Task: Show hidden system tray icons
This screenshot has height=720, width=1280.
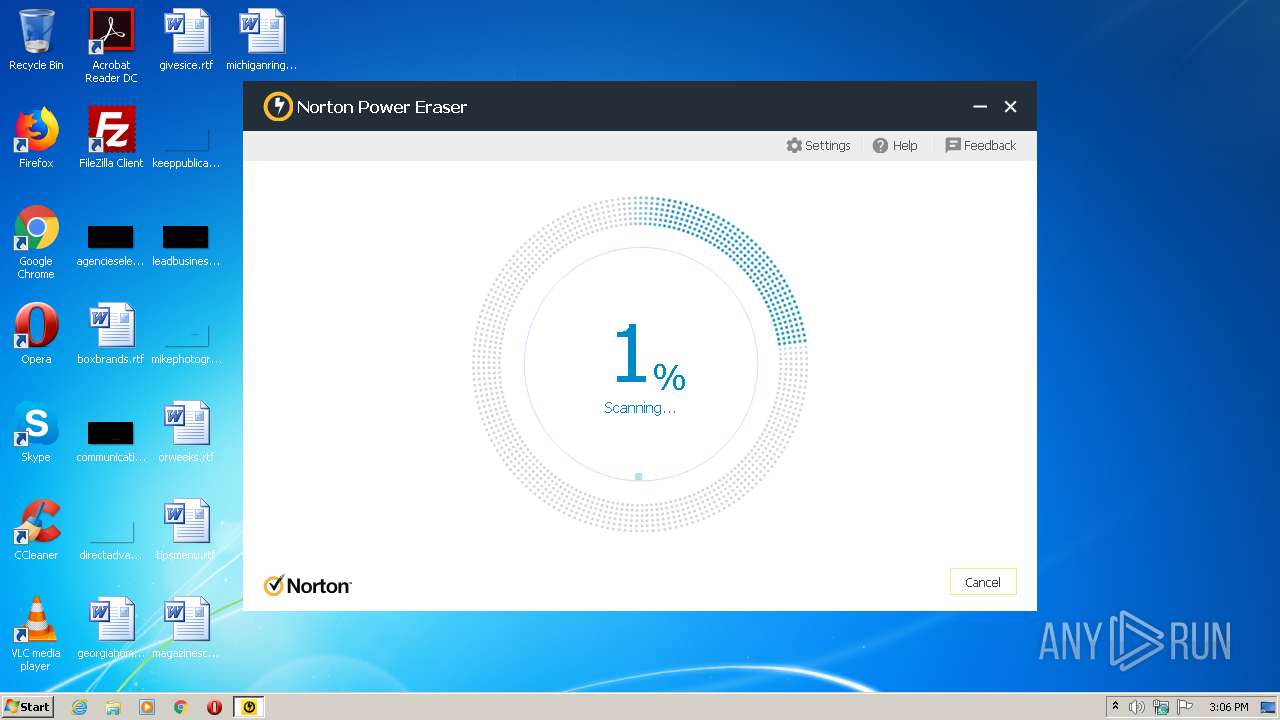Action: click(x=1115, y=707)
